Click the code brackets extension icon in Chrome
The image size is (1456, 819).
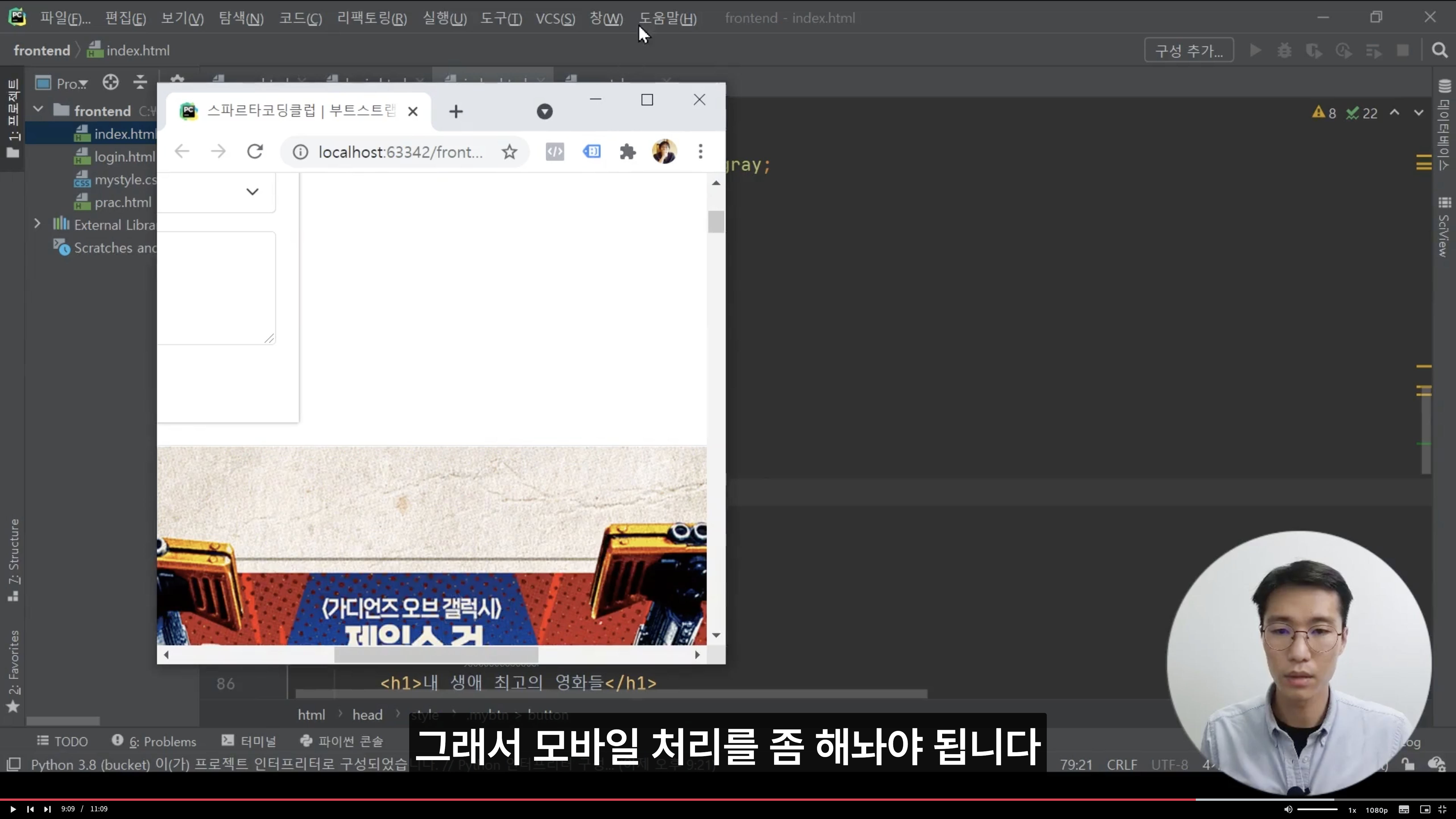point(555,152)
